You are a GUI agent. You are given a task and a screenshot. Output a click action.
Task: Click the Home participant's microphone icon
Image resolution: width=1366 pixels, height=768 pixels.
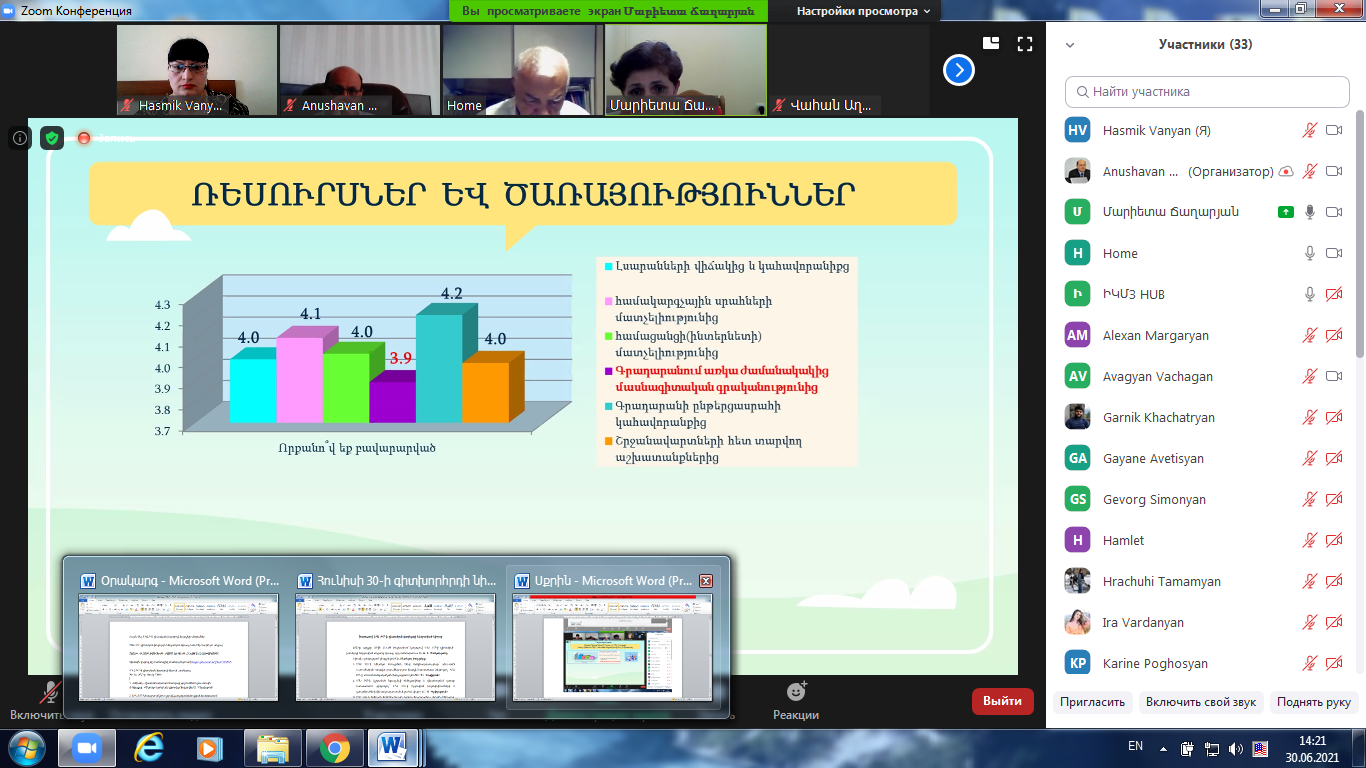point(1309,253)
